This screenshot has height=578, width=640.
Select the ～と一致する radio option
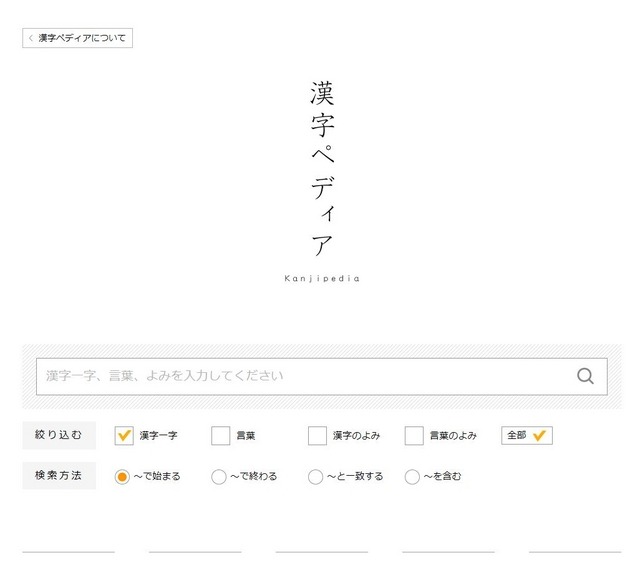pyautogui.click(x=316, y=477)
